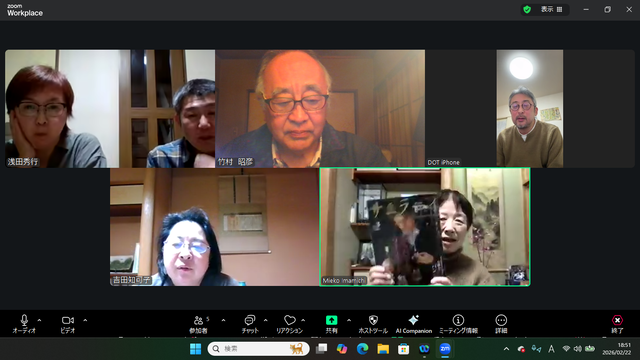The width and height of the screenshot is (640, 360).
Task: Click the 浅田秀行 name label
Action: click(x=23, y=162)
